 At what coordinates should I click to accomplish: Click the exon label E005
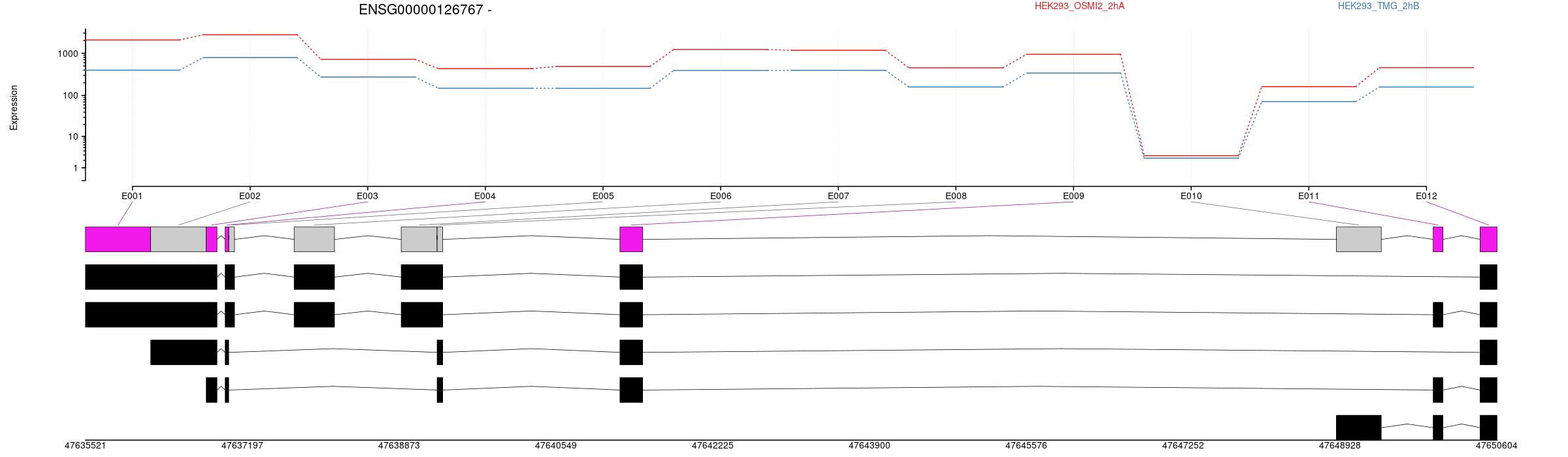pyautogui.click(x=603, y=196)
